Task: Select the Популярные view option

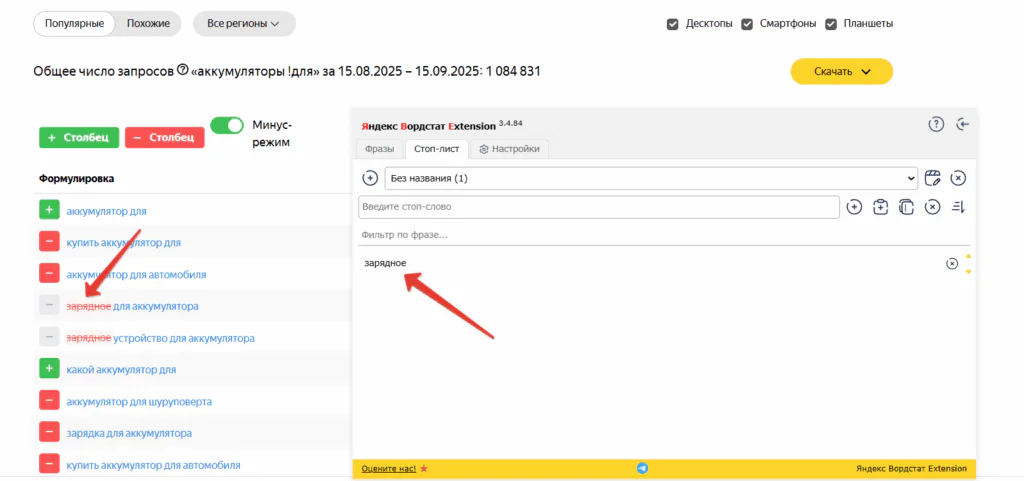Action: [74, 23]
